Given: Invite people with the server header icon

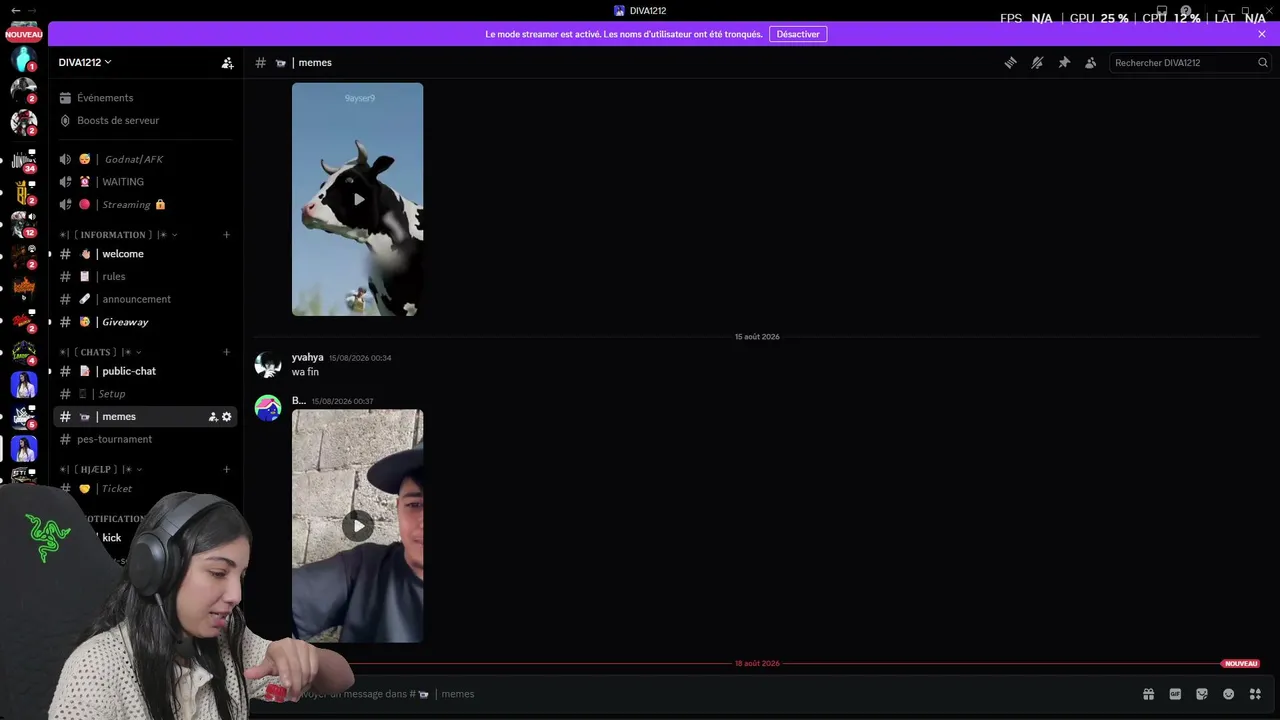Looking at the screenshot, I should (227, 62).
